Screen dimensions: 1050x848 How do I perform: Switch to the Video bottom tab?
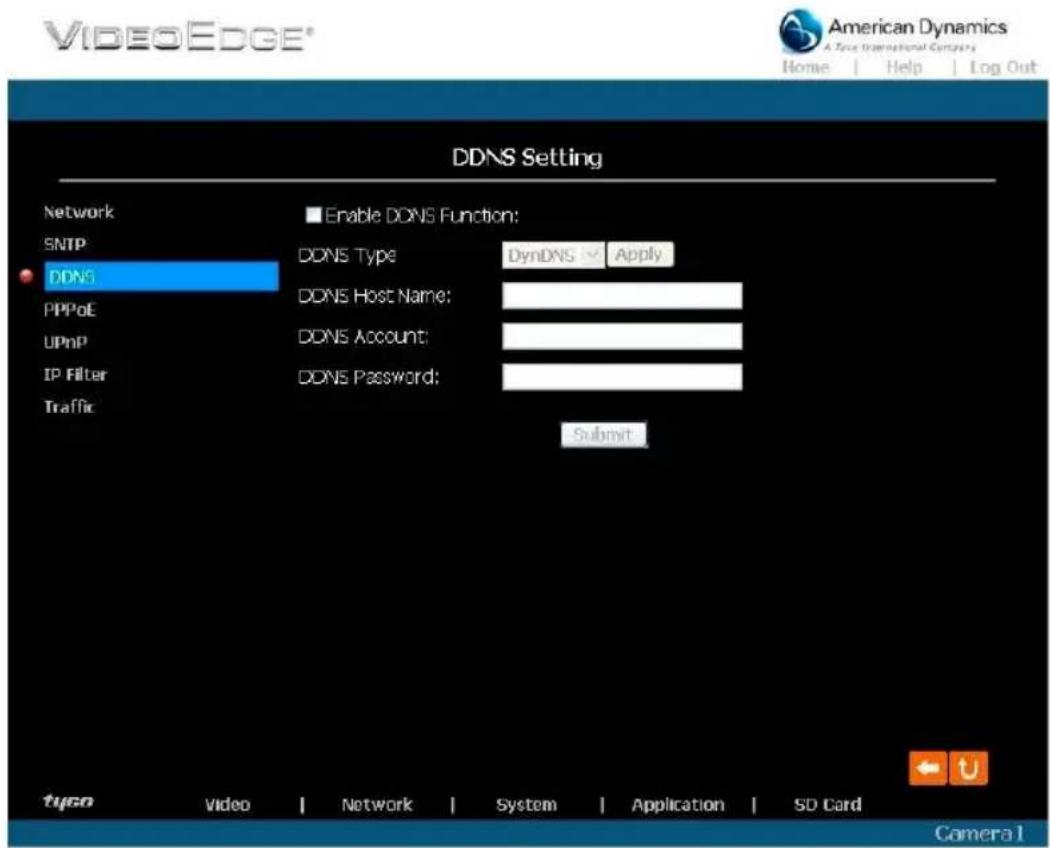[x=228, y=804]
